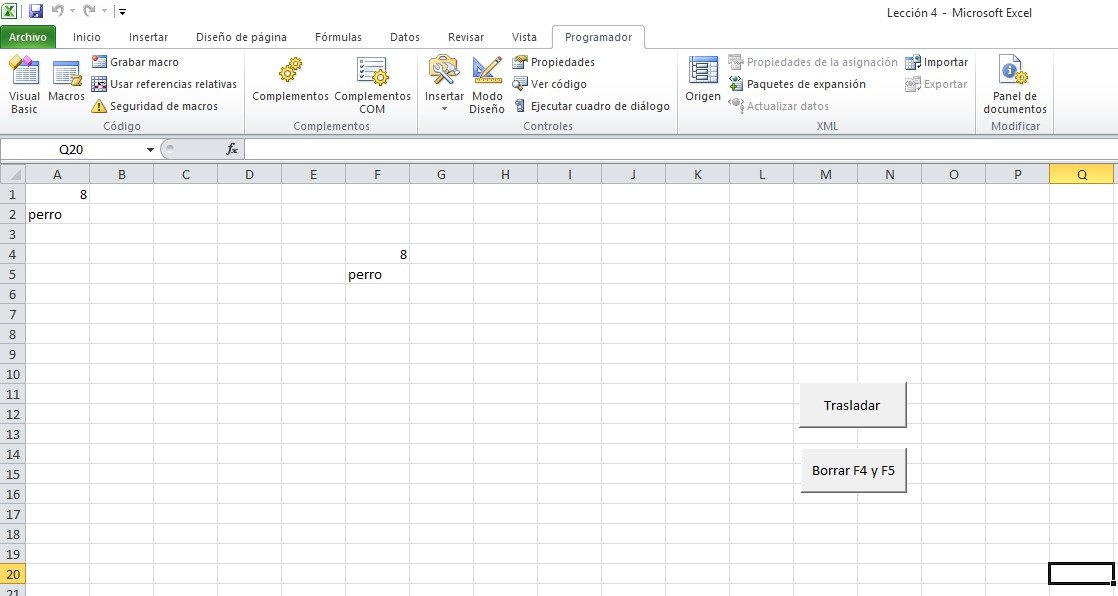
Task: Toggle Modo Diseño
Action: pos(487,84)
